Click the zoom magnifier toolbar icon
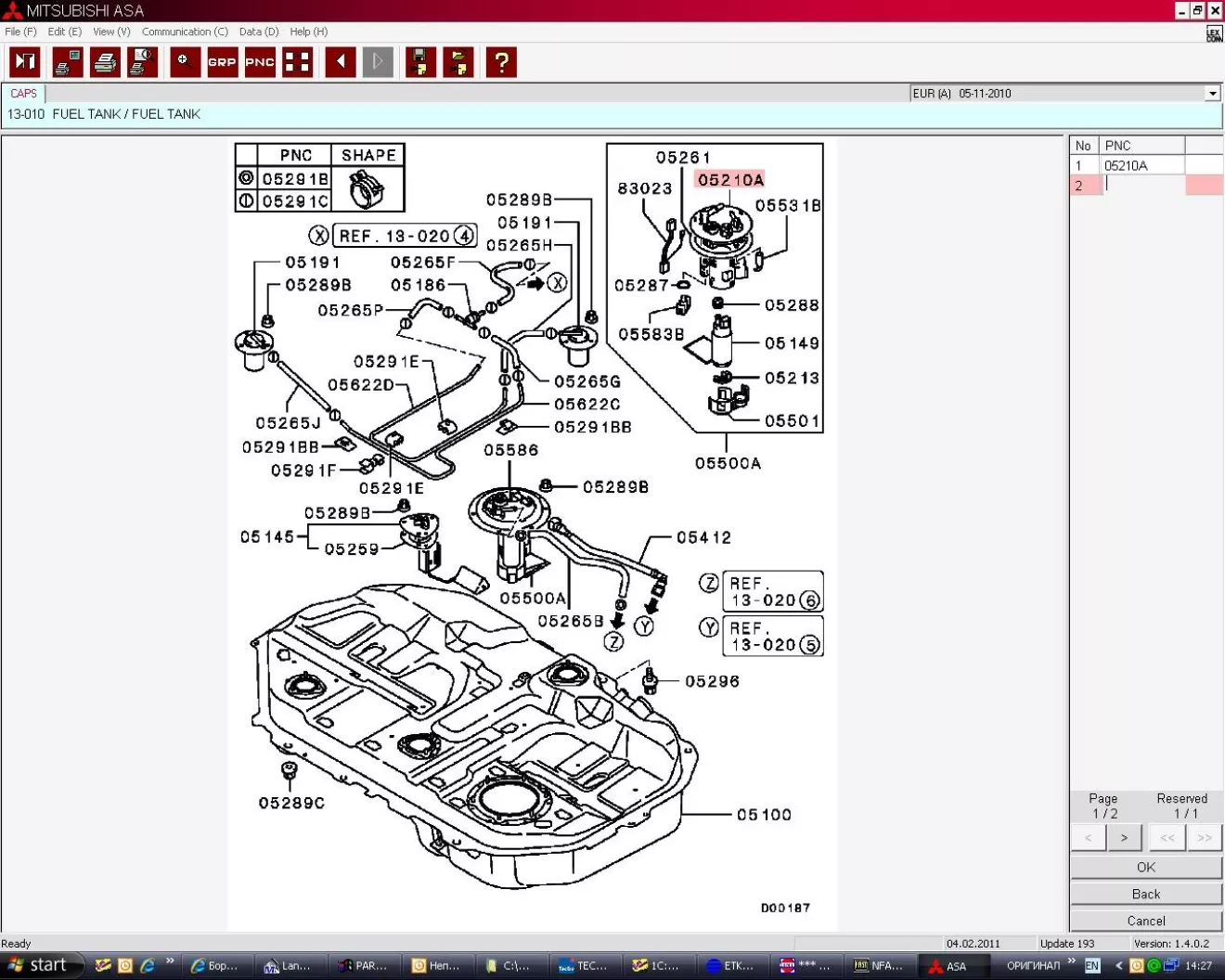 (185, 62)
